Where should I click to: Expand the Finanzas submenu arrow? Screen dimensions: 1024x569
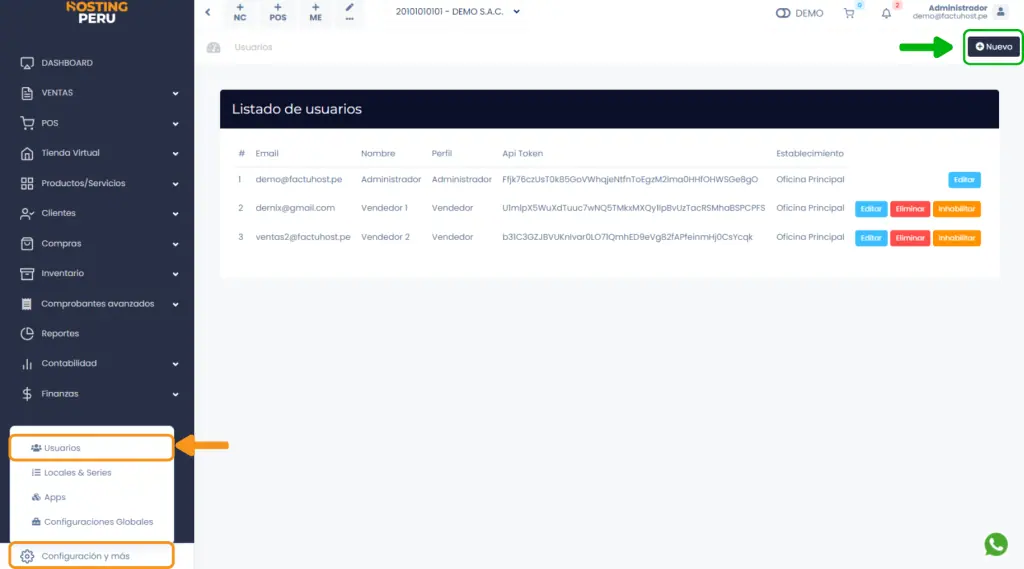coord(175,395)
